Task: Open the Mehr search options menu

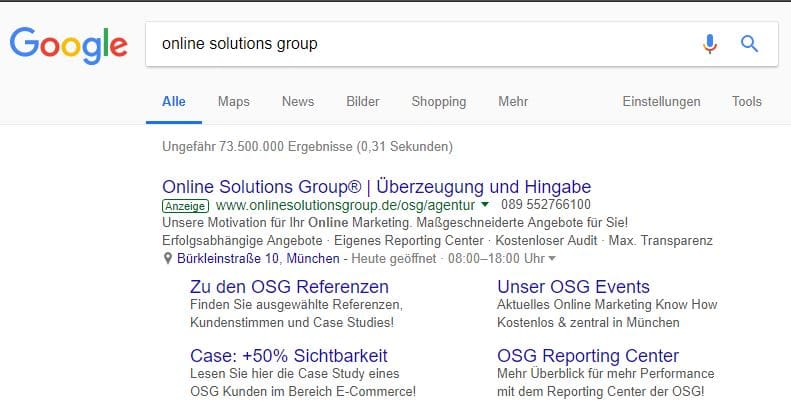Action: click(513, 101)
